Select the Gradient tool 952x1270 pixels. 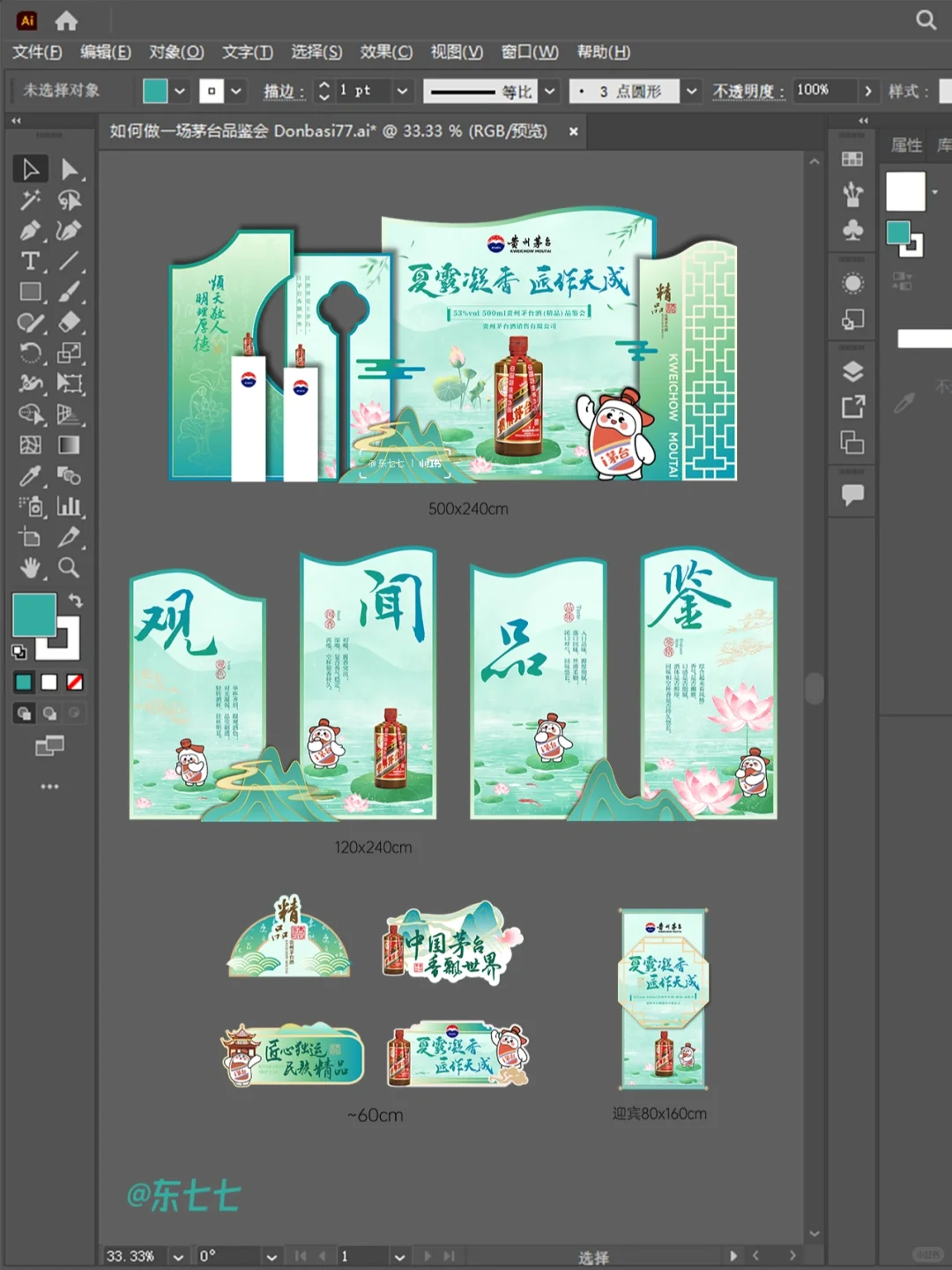click(69, 444)
